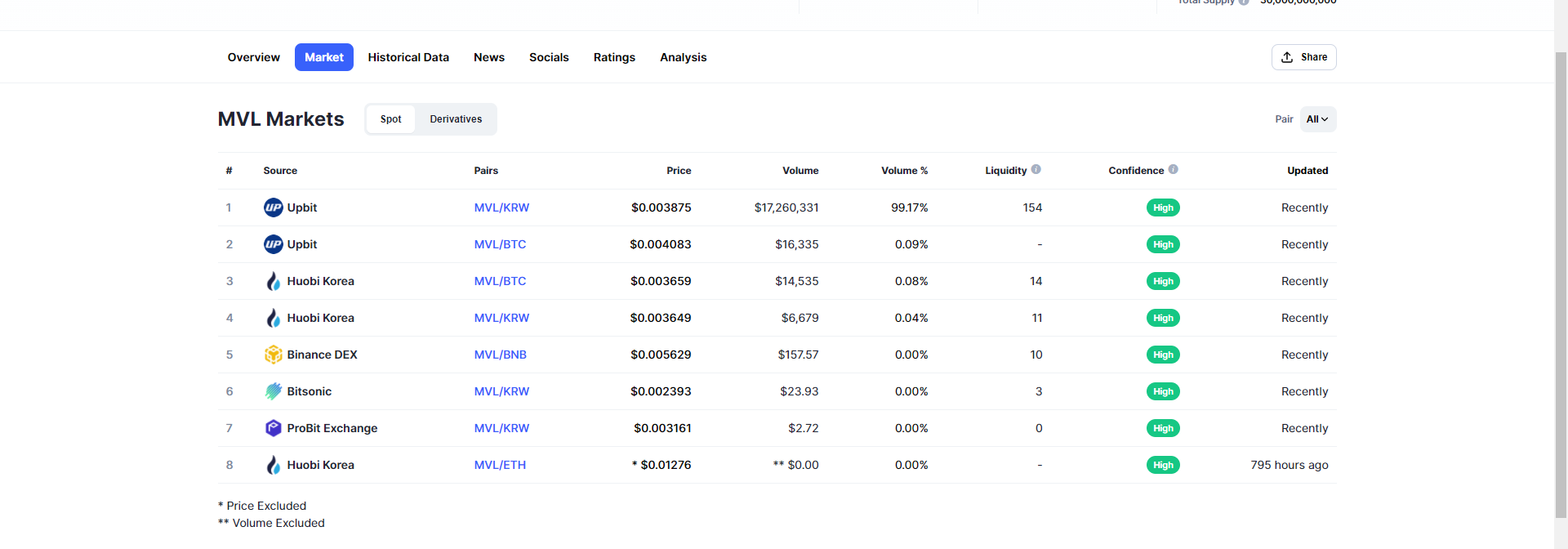The height and width of the screenshot is (549, 1568).
Task: Click the Liquidity info icon
Action: point(1036,169)
